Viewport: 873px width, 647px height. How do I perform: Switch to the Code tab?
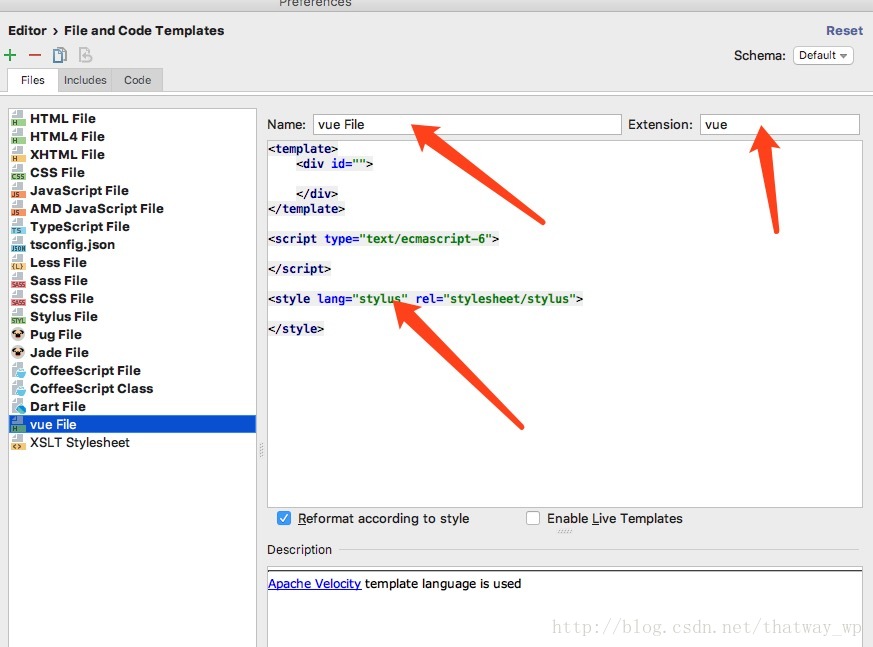138,80
